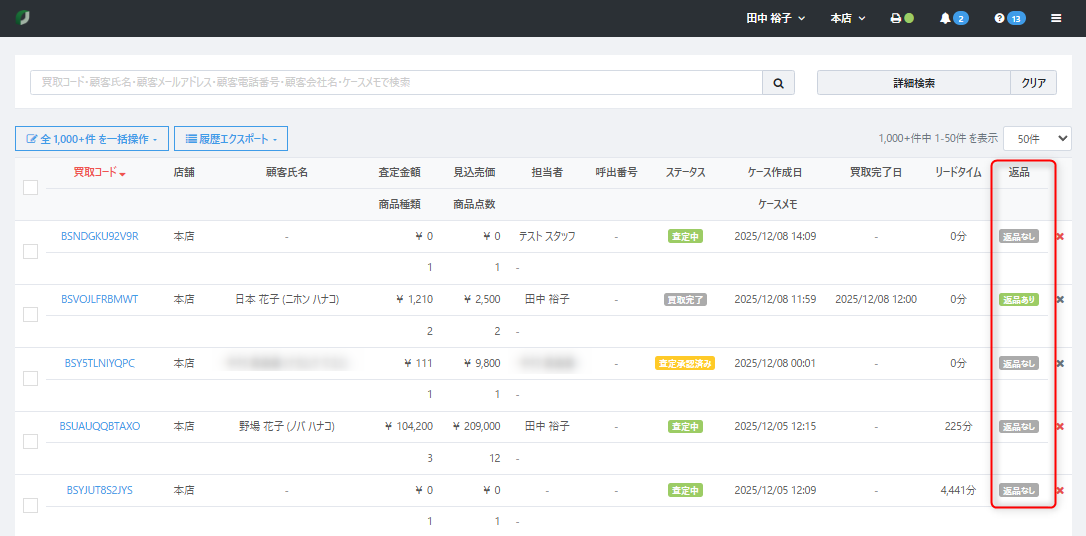Open the 本店 store selector dropdown

click(x=847, y=18)
